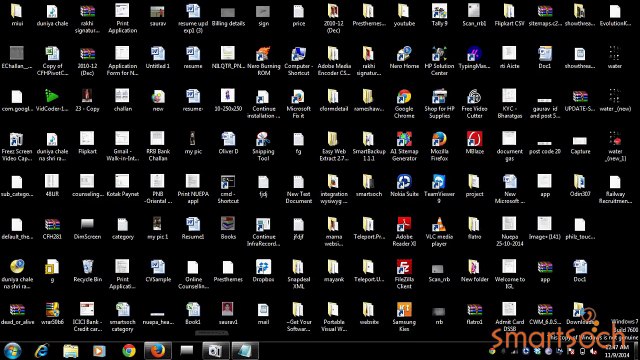Select the CFH281 archive icon
The width and height of the screenshot is (640, 360).
52,228
